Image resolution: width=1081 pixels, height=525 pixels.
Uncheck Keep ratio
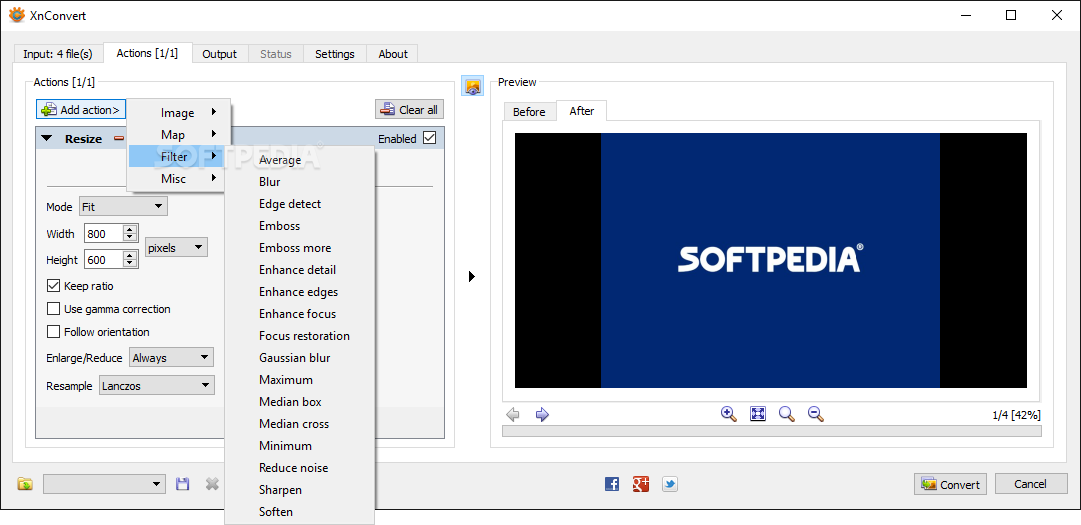click(53, 286)
